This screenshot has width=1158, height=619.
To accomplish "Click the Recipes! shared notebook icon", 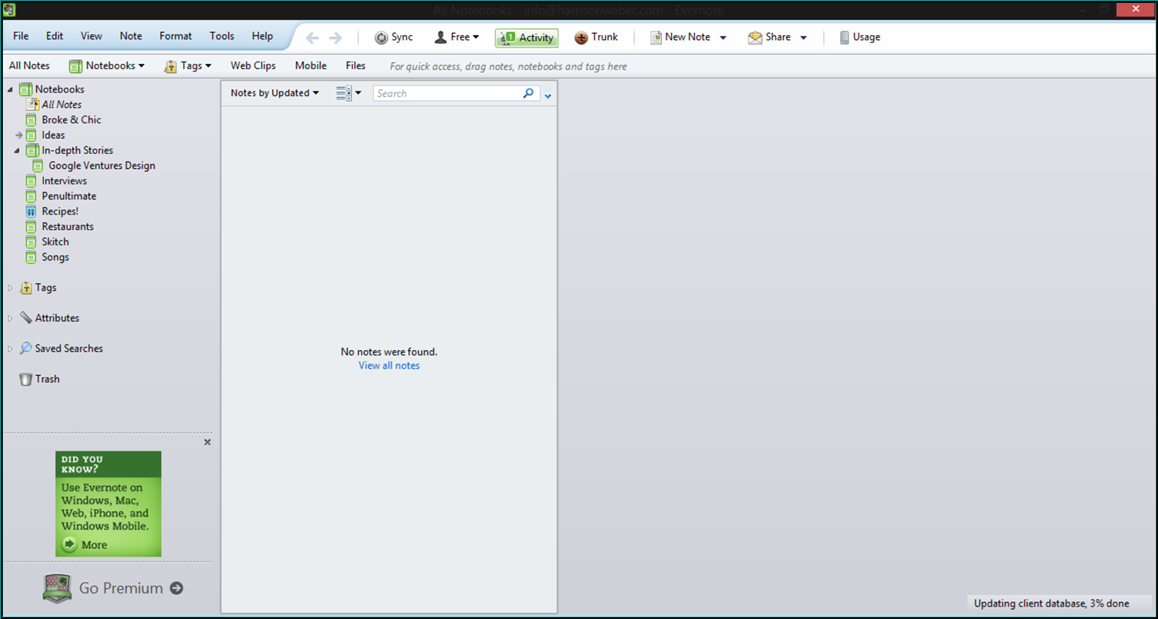I will tap(31, 211).
